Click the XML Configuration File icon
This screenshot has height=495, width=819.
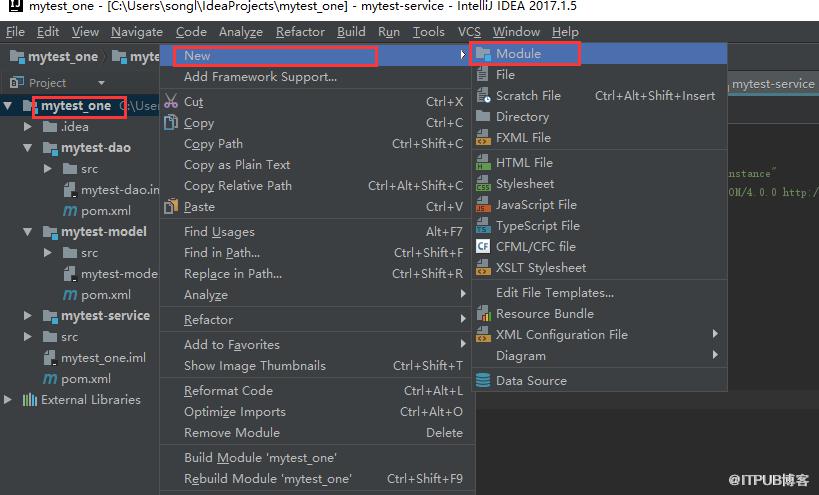pos(483,335)
